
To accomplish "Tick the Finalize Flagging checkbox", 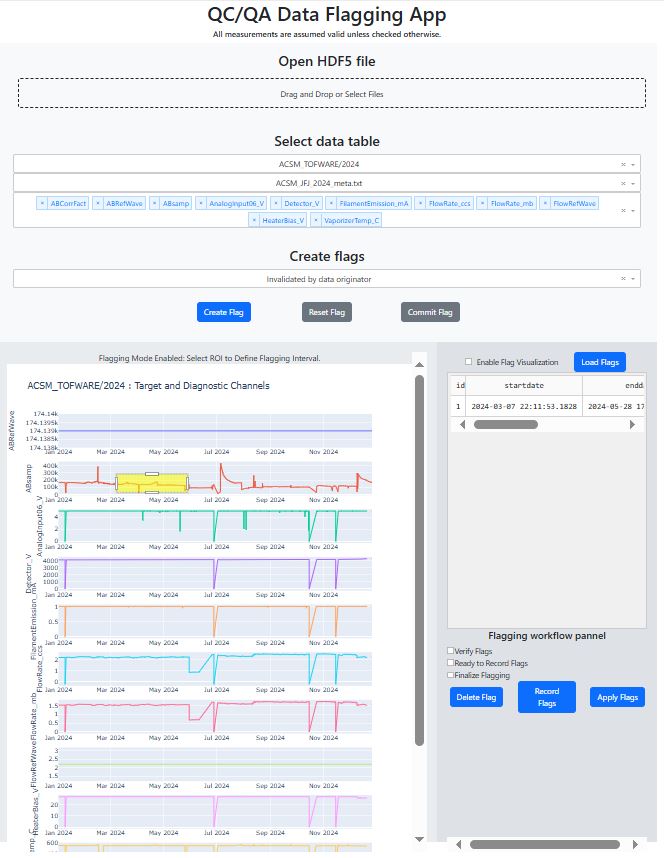I will pos(451,675).
